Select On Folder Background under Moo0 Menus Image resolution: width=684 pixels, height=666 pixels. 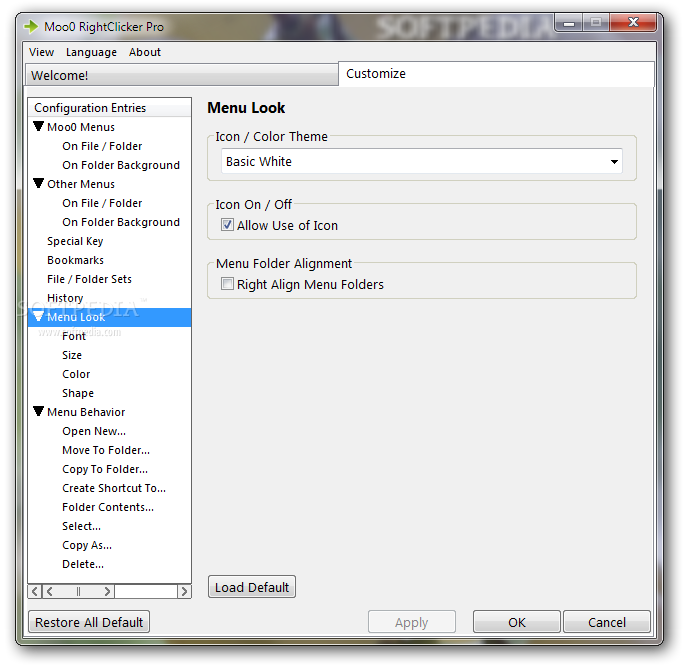point(121,165)
